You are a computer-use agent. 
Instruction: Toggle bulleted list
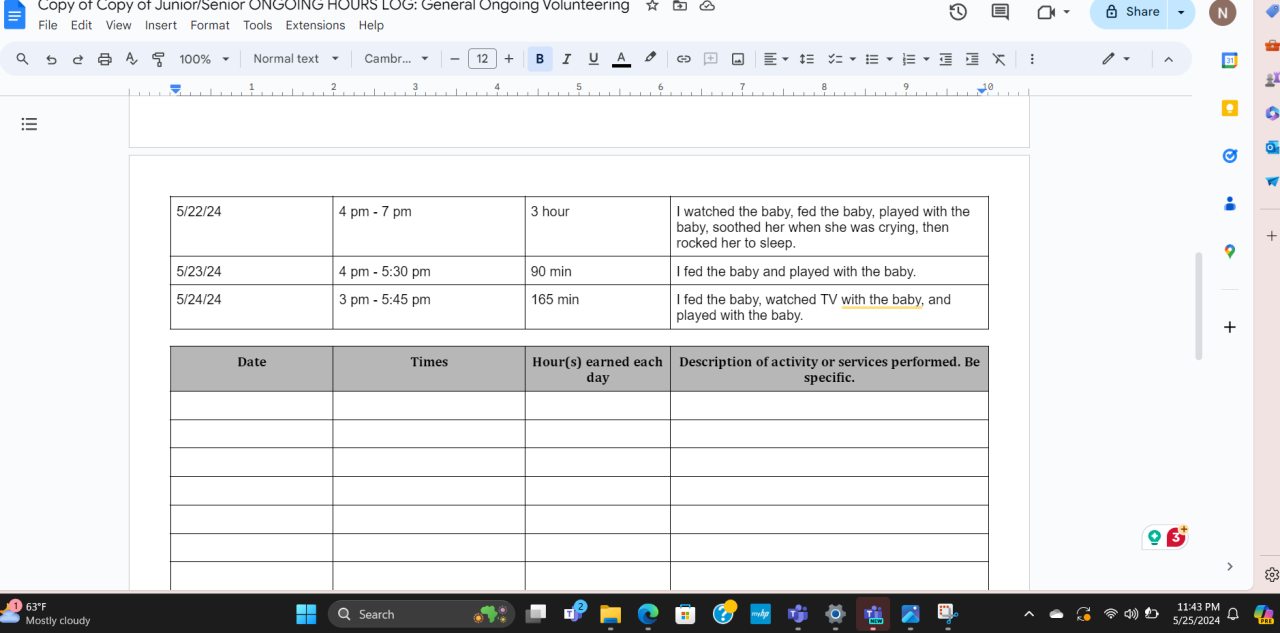pos(871,59)
